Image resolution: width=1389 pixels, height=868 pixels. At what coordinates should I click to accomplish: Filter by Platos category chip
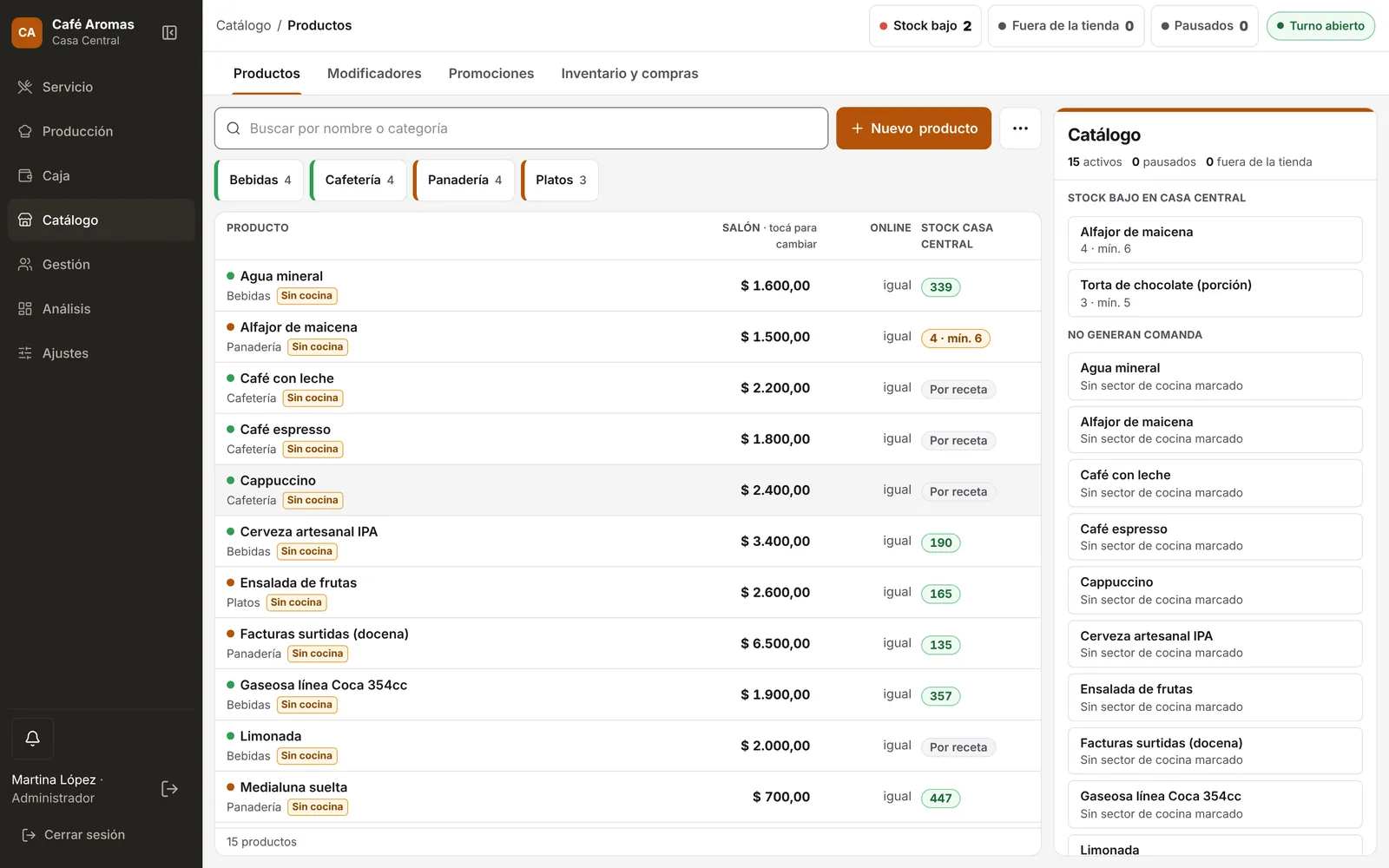point(560,181)
